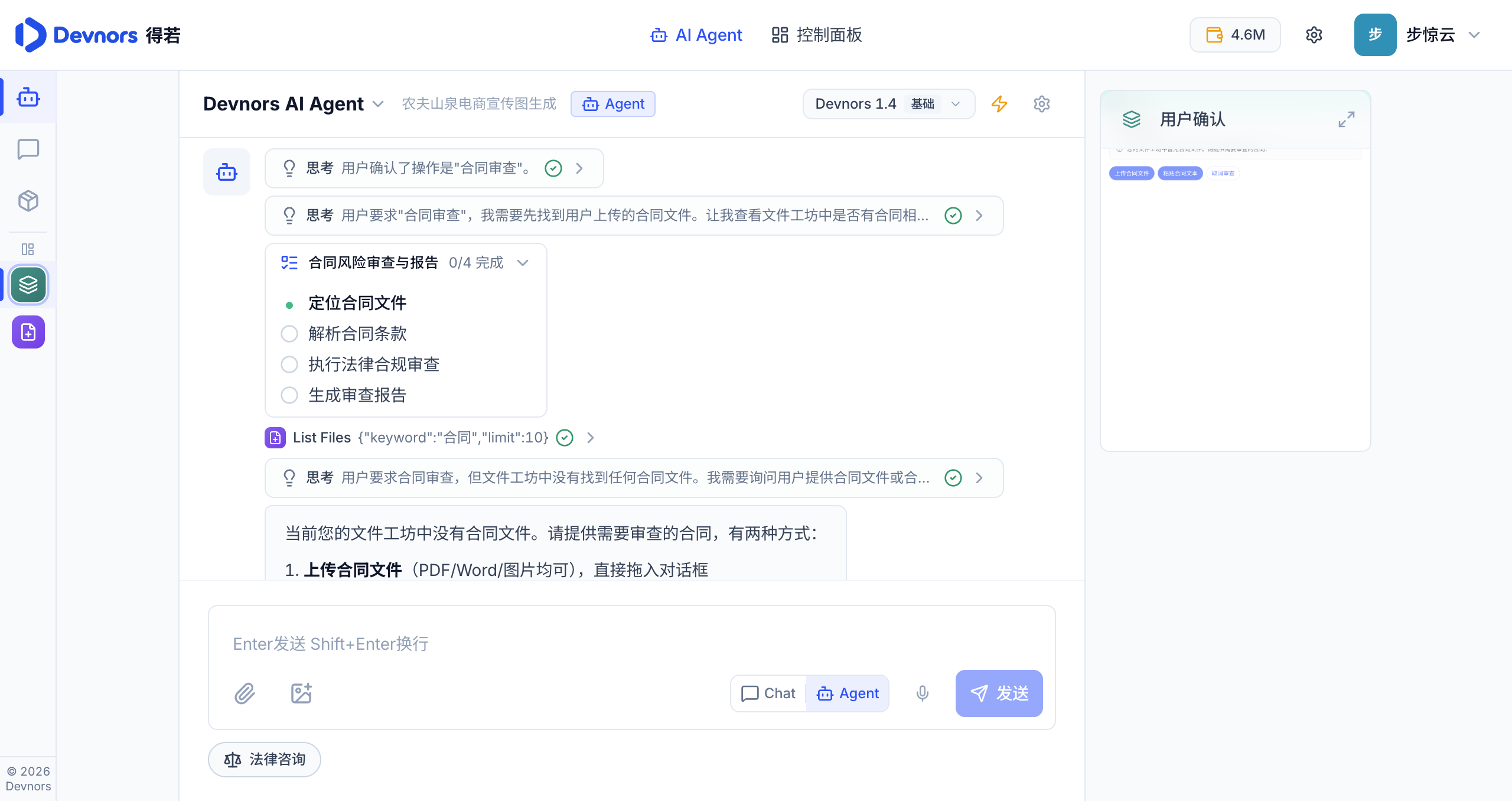This screenshot has height=801, width=1512.
Task: Expand the List Files tool call details
Action: (x=590, y=438)
